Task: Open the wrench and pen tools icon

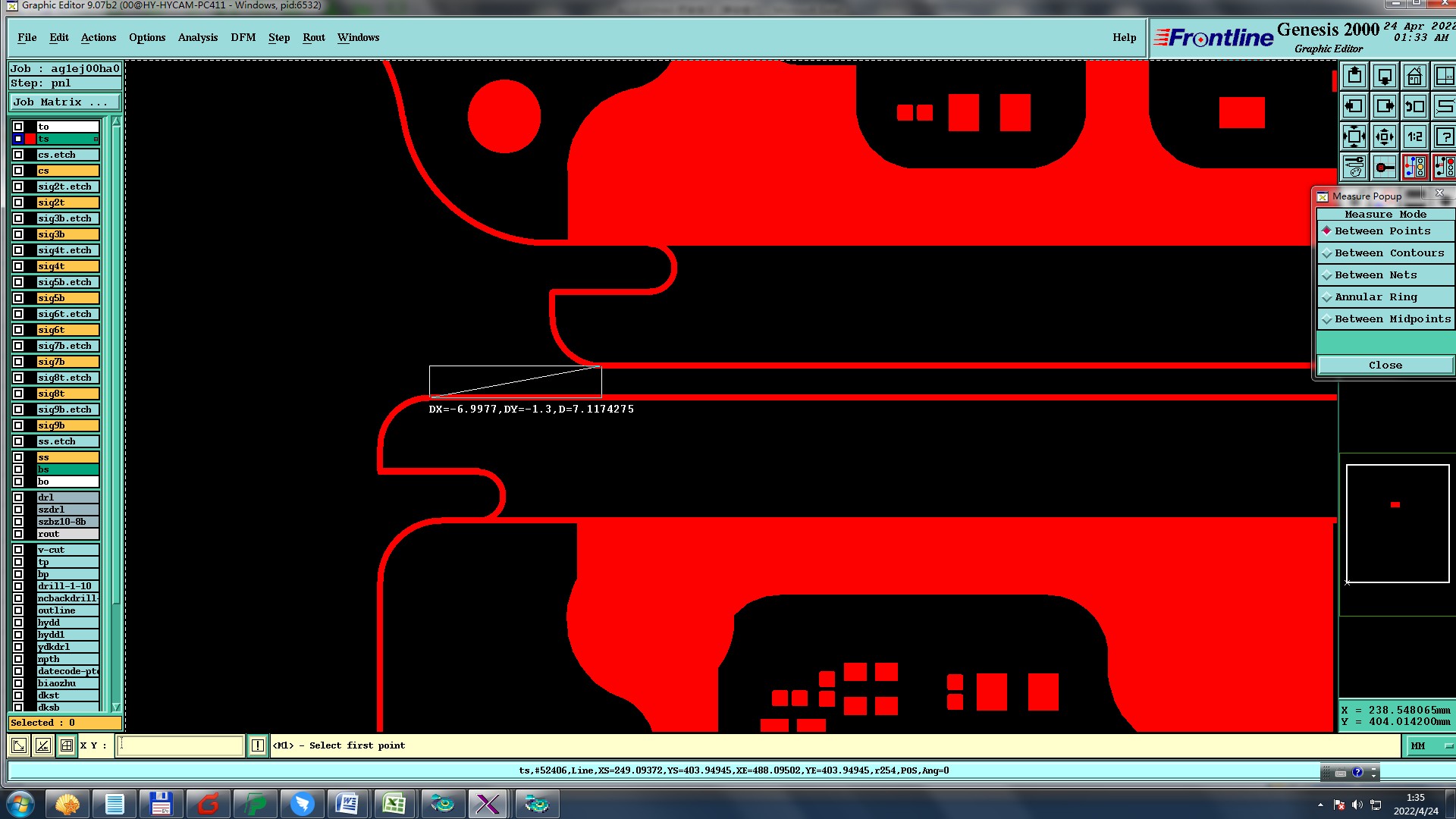Action: (x=1354, y=168)
